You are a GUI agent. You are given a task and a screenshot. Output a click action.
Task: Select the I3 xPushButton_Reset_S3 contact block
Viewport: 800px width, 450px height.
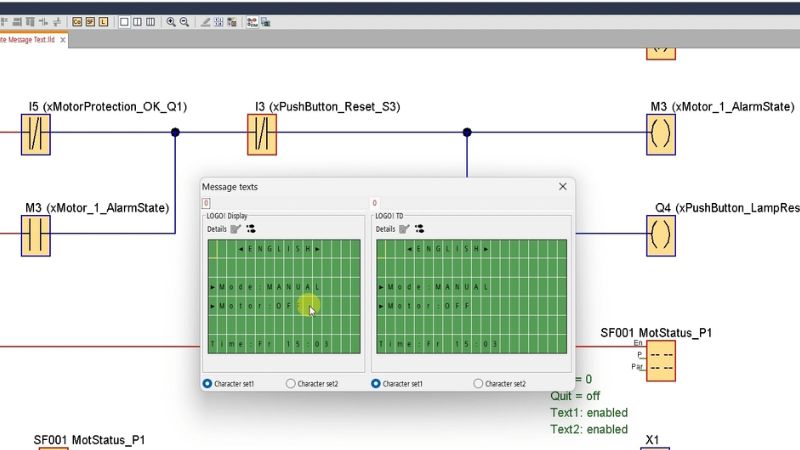[262, 134]
